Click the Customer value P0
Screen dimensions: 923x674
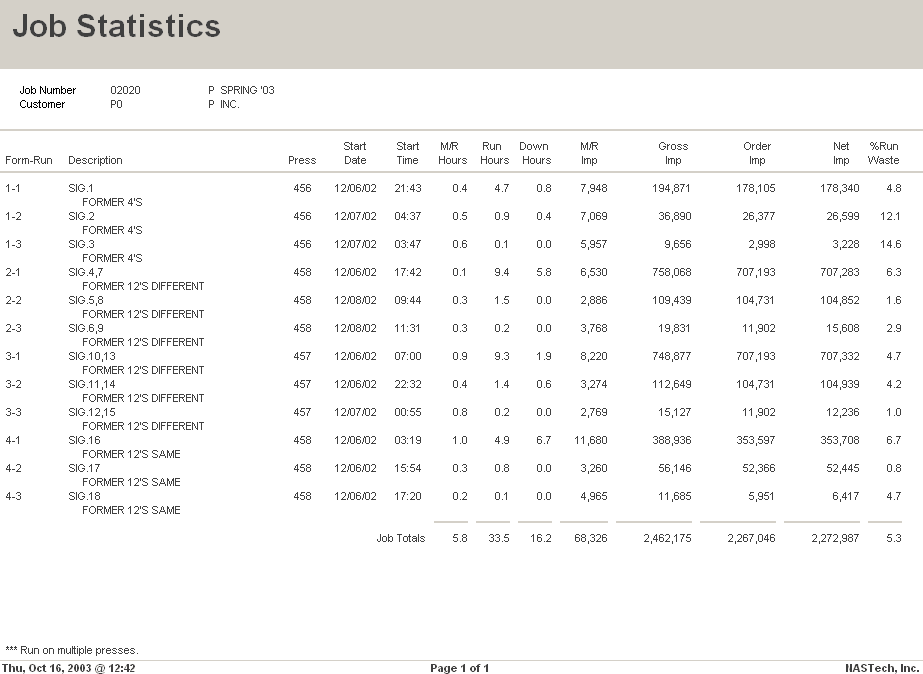pyautogui.click(x=117, y=104)
